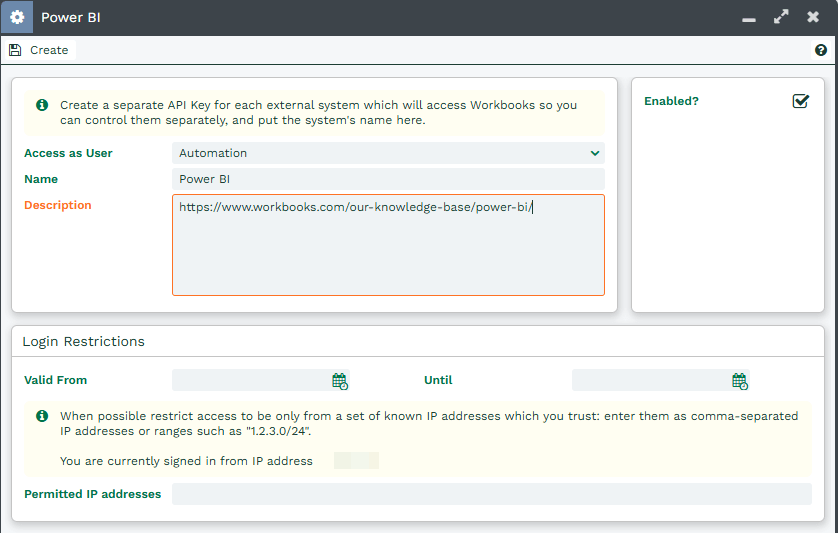Close the Power BI window
Screen dimensions: 838x533
(813, 17)
